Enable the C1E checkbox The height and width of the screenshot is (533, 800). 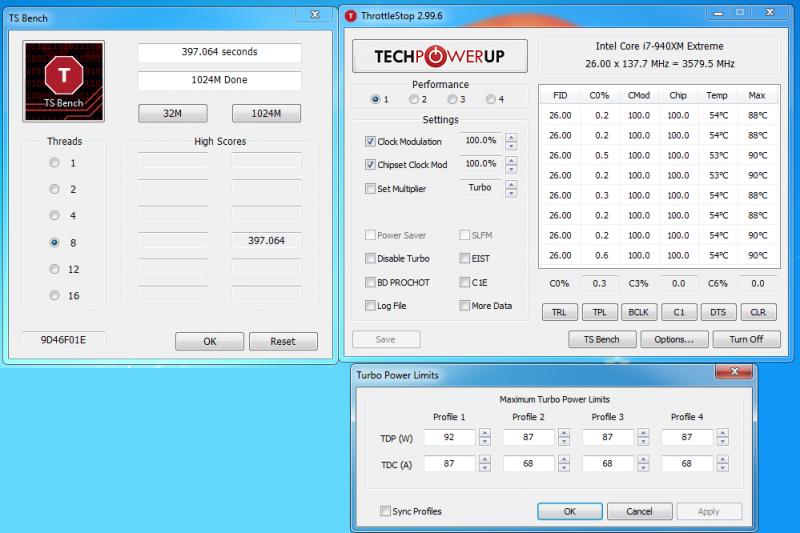pos(464,282)
